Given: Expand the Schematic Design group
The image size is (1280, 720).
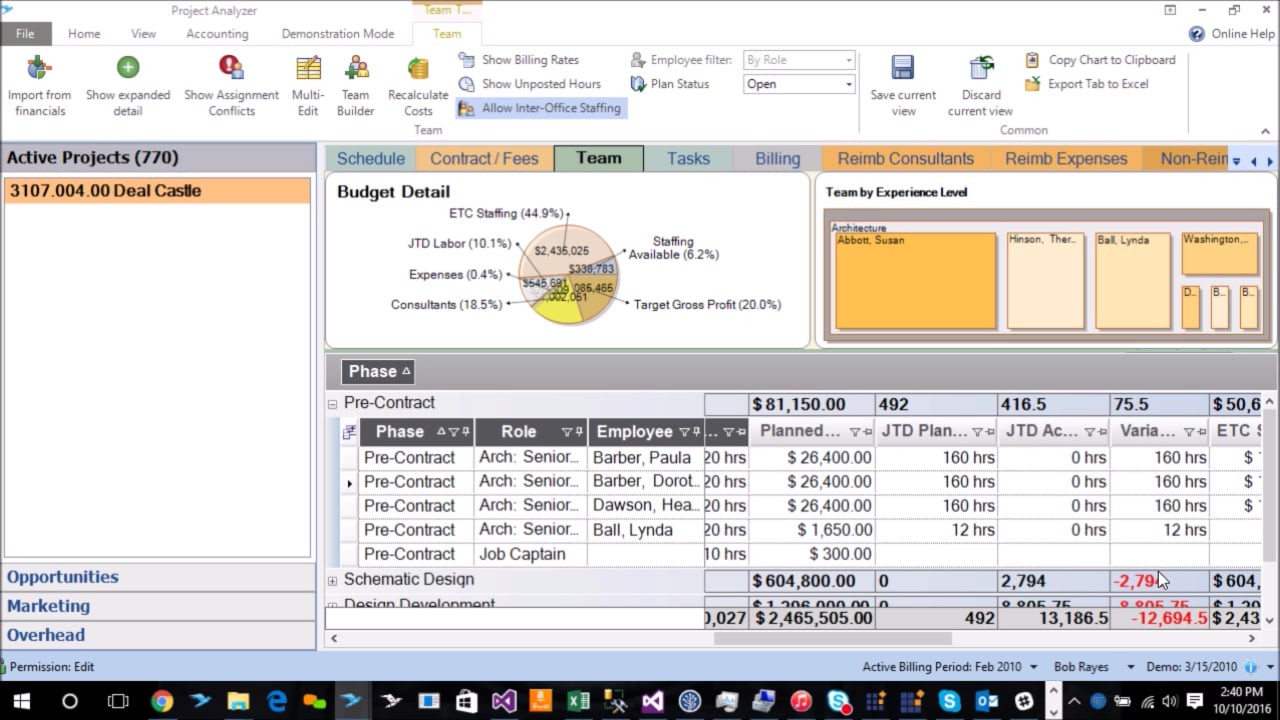Looking at the screenshot, I should 333,580.
